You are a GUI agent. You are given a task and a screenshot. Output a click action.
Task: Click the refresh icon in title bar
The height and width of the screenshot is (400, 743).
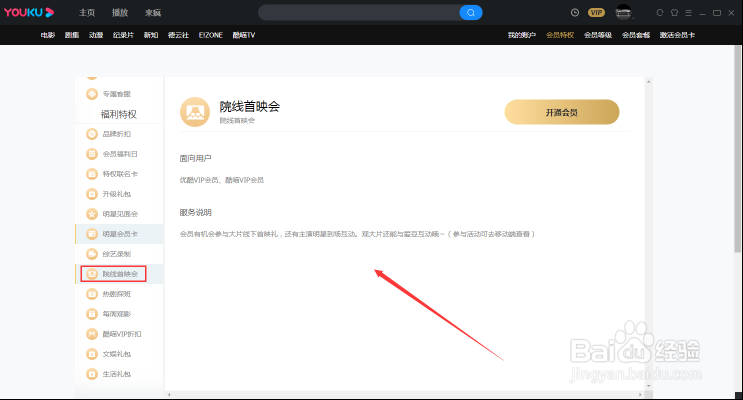pyautogui.click(x=660, y=13)
